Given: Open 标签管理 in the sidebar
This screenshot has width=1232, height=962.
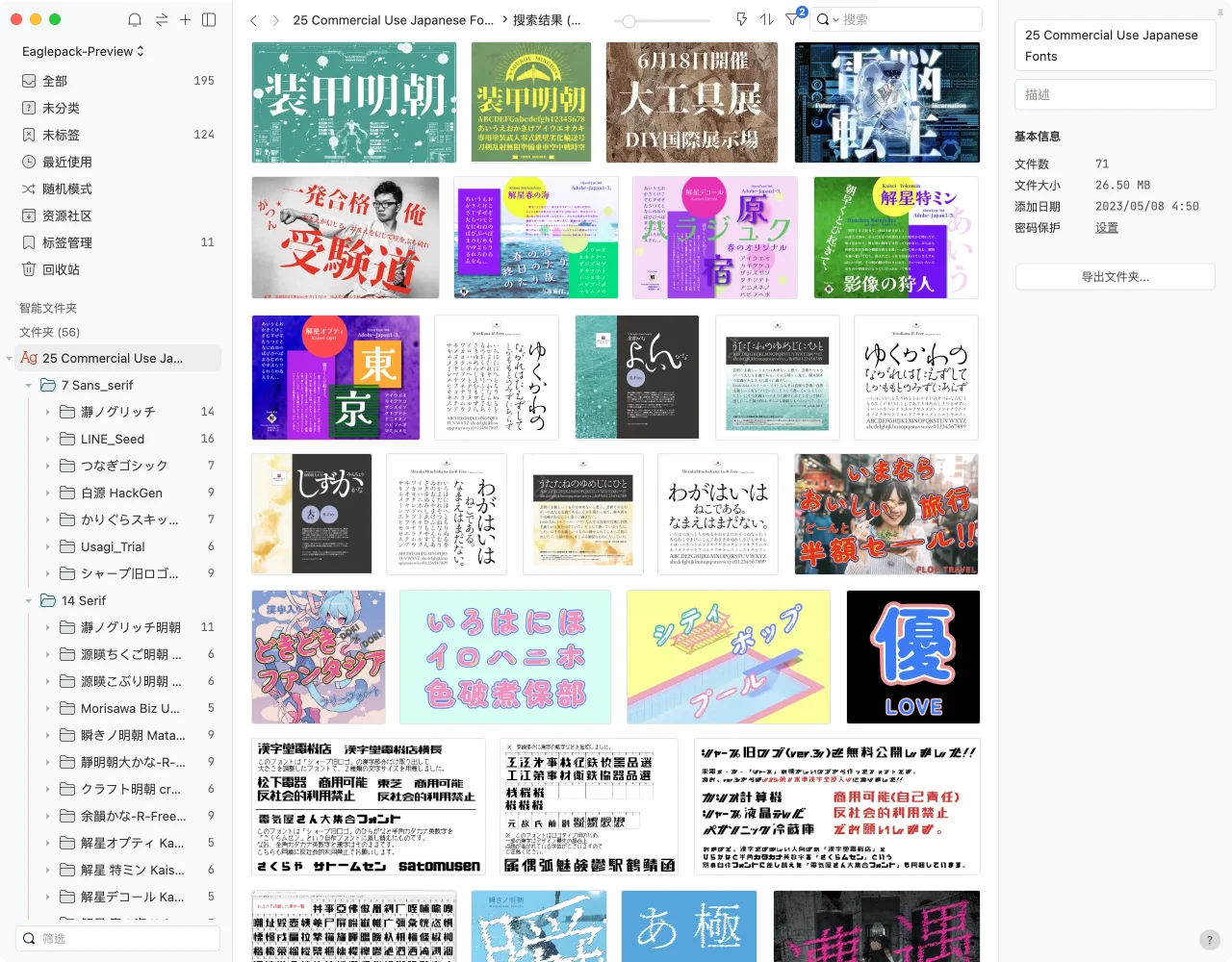Looking at the screenshot, I should click(67, 242).
